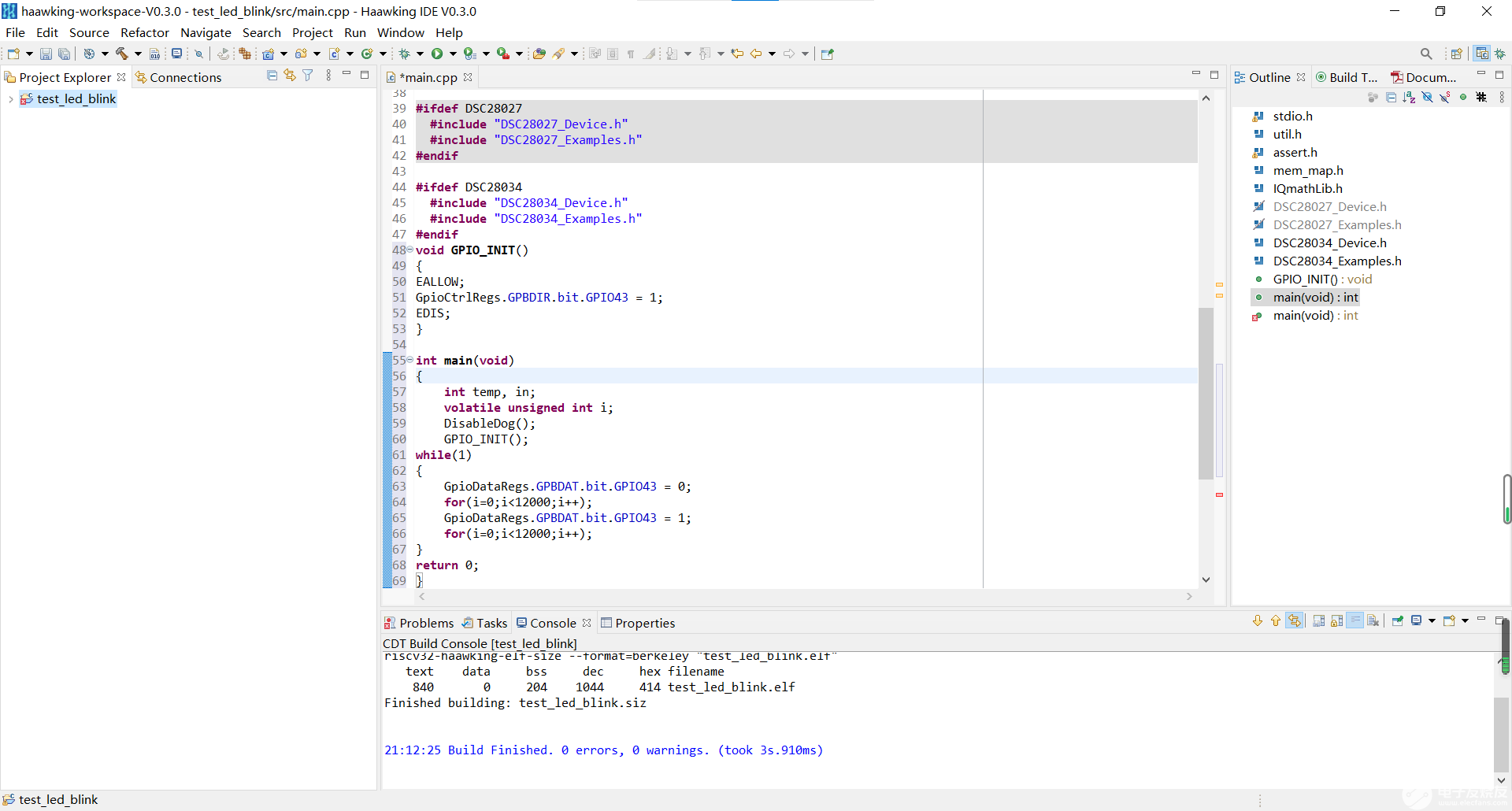Screen dimensions: 1512x811
Task: Click the Clear Console icon
Action: tap(1373, 621)
